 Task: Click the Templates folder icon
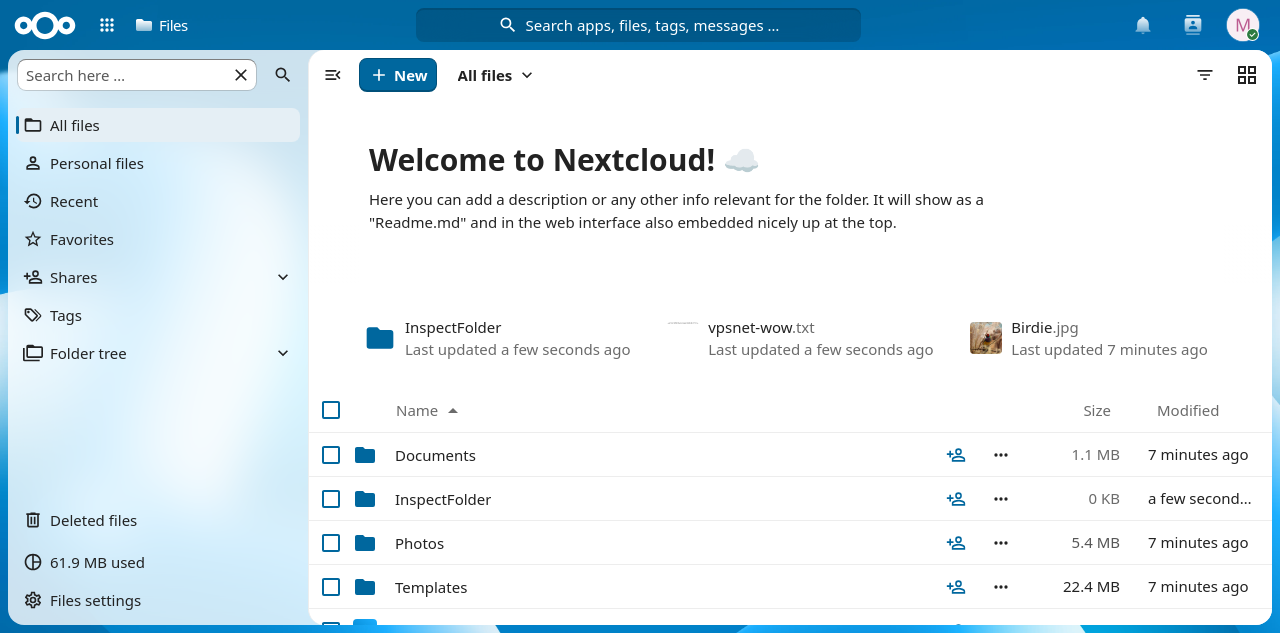365,587
